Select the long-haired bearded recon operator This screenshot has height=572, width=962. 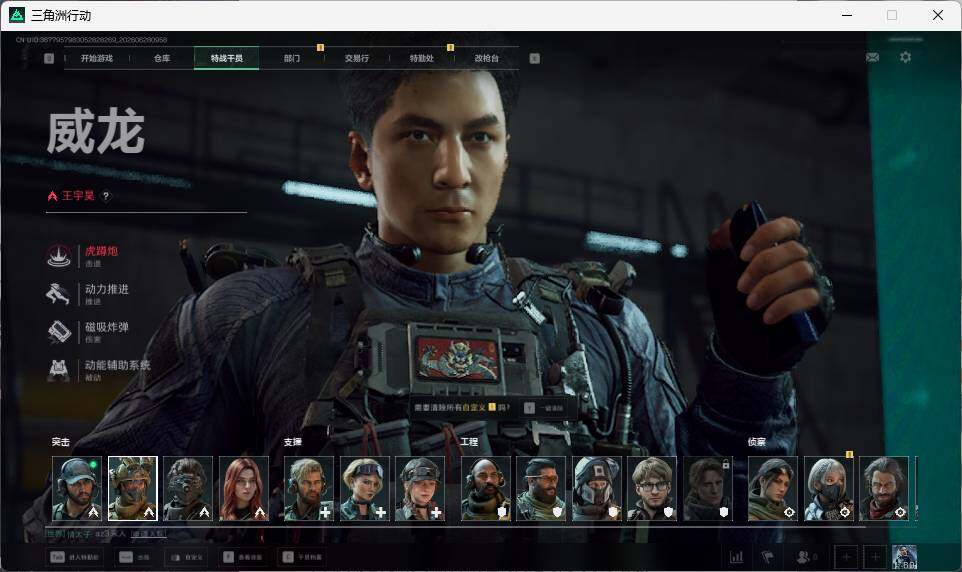tap(884, 489)
